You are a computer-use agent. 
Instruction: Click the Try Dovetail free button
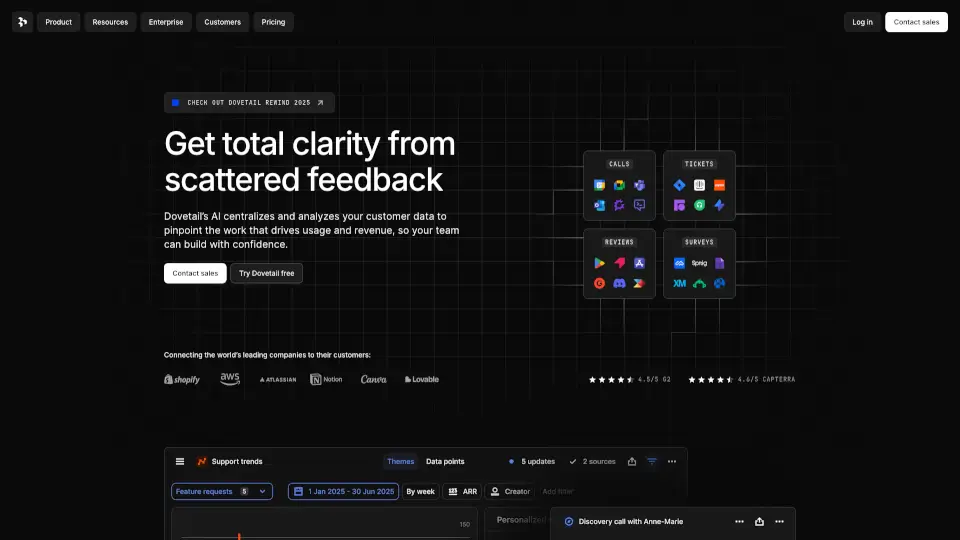pos(266,273)
